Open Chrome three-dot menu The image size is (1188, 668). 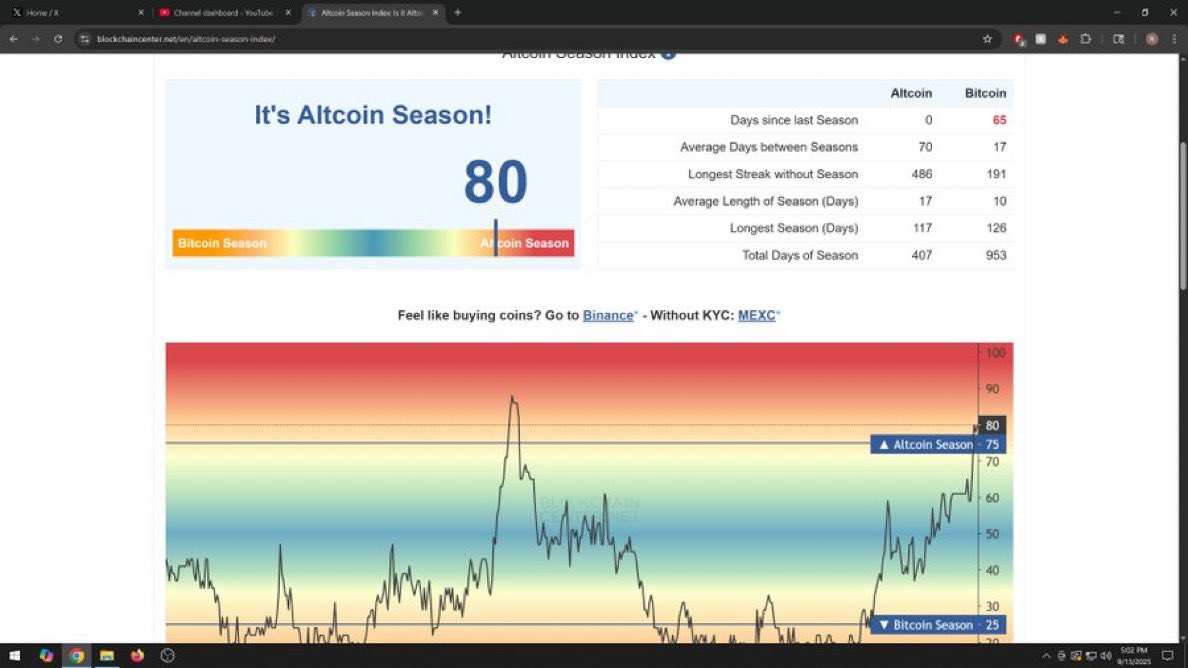[1174, 39]
